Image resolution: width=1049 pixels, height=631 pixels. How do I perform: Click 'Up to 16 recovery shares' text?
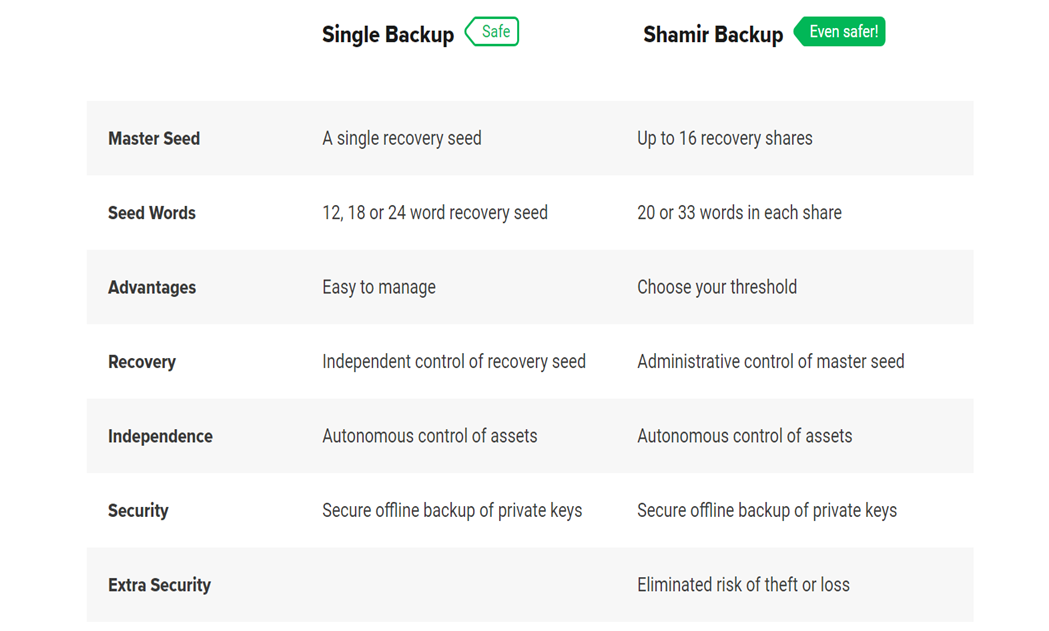[x=725, y=139]
